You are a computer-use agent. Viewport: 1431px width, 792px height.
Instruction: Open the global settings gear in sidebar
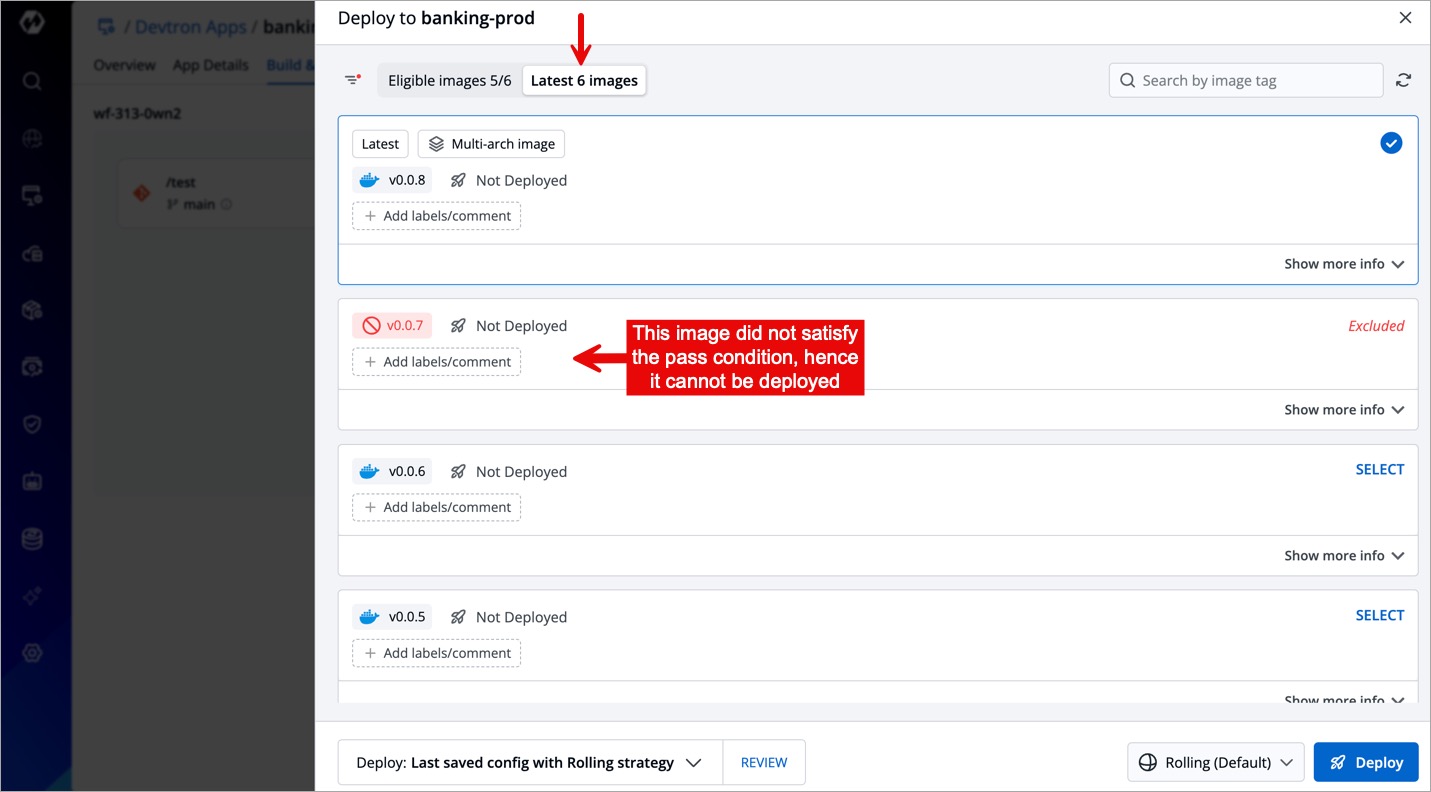(32, 653)
